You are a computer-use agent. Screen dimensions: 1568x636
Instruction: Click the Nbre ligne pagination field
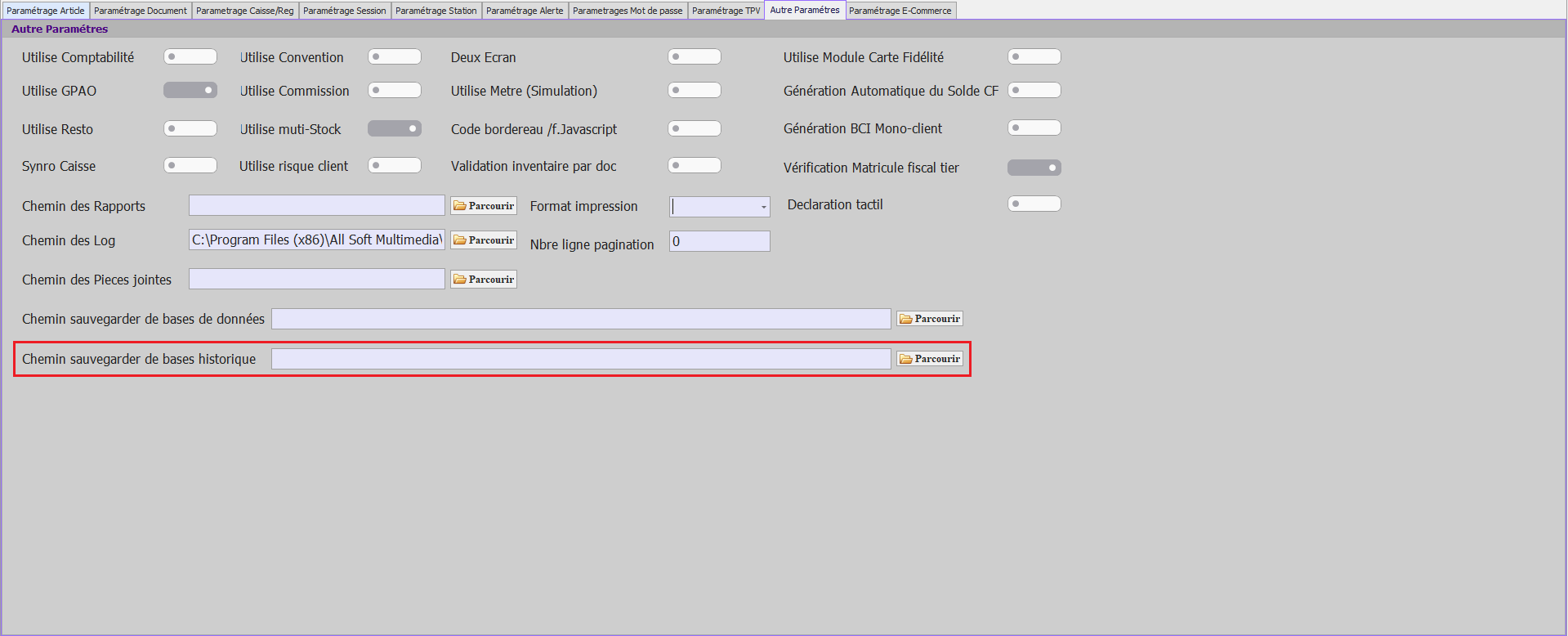point(720,241)
